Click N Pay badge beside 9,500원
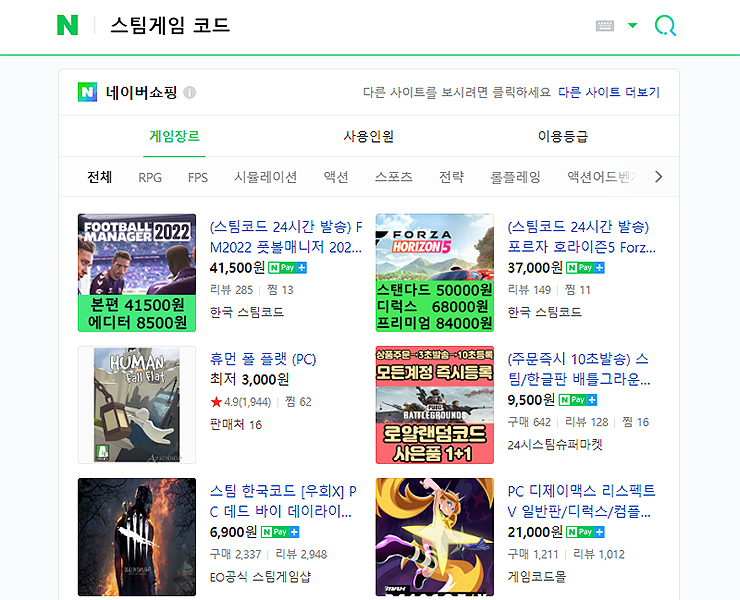This screenshot has width=740, height=600. point(578,400)
